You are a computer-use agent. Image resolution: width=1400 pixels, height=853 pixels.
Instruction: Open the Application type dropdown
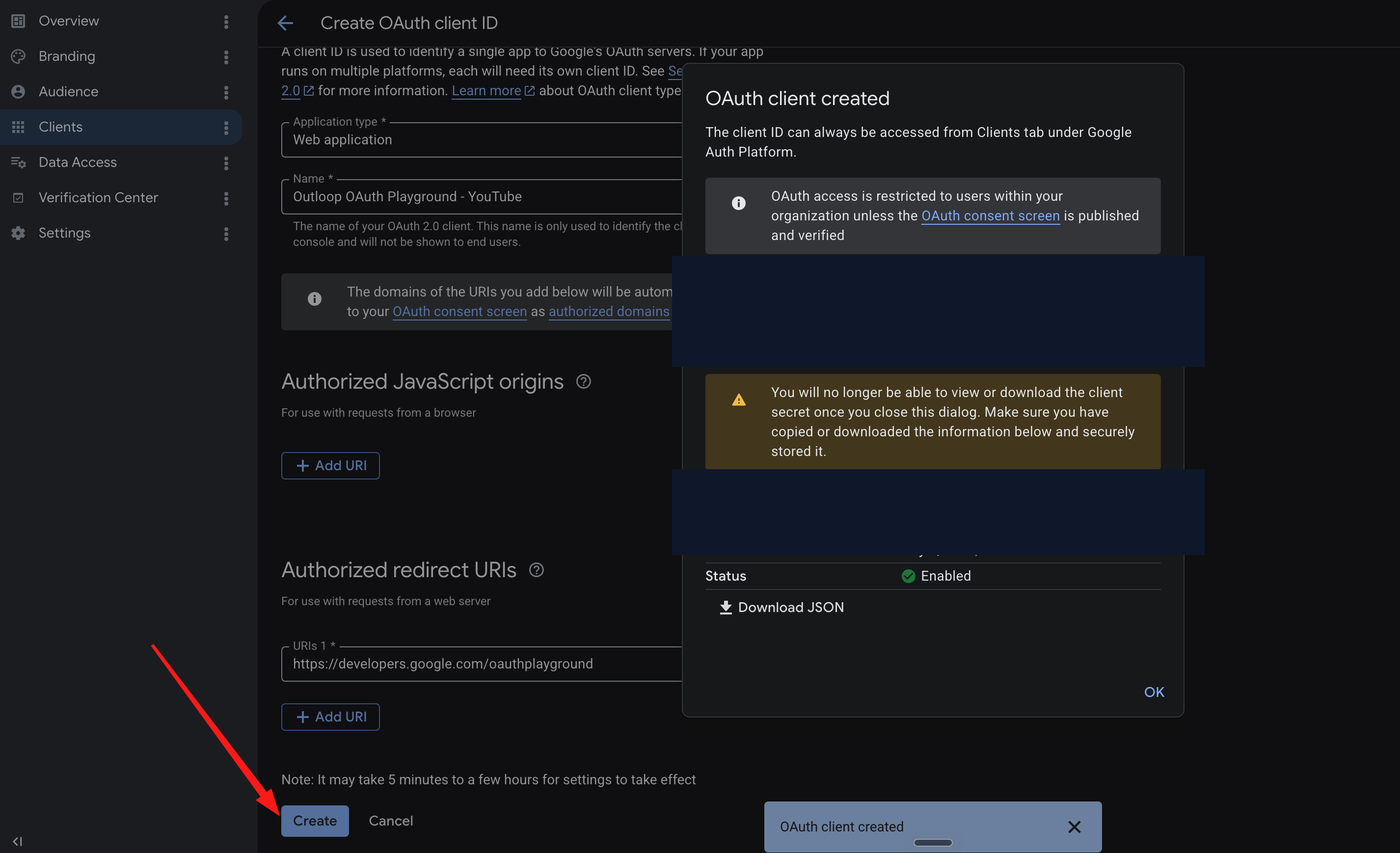pos(481,140)
